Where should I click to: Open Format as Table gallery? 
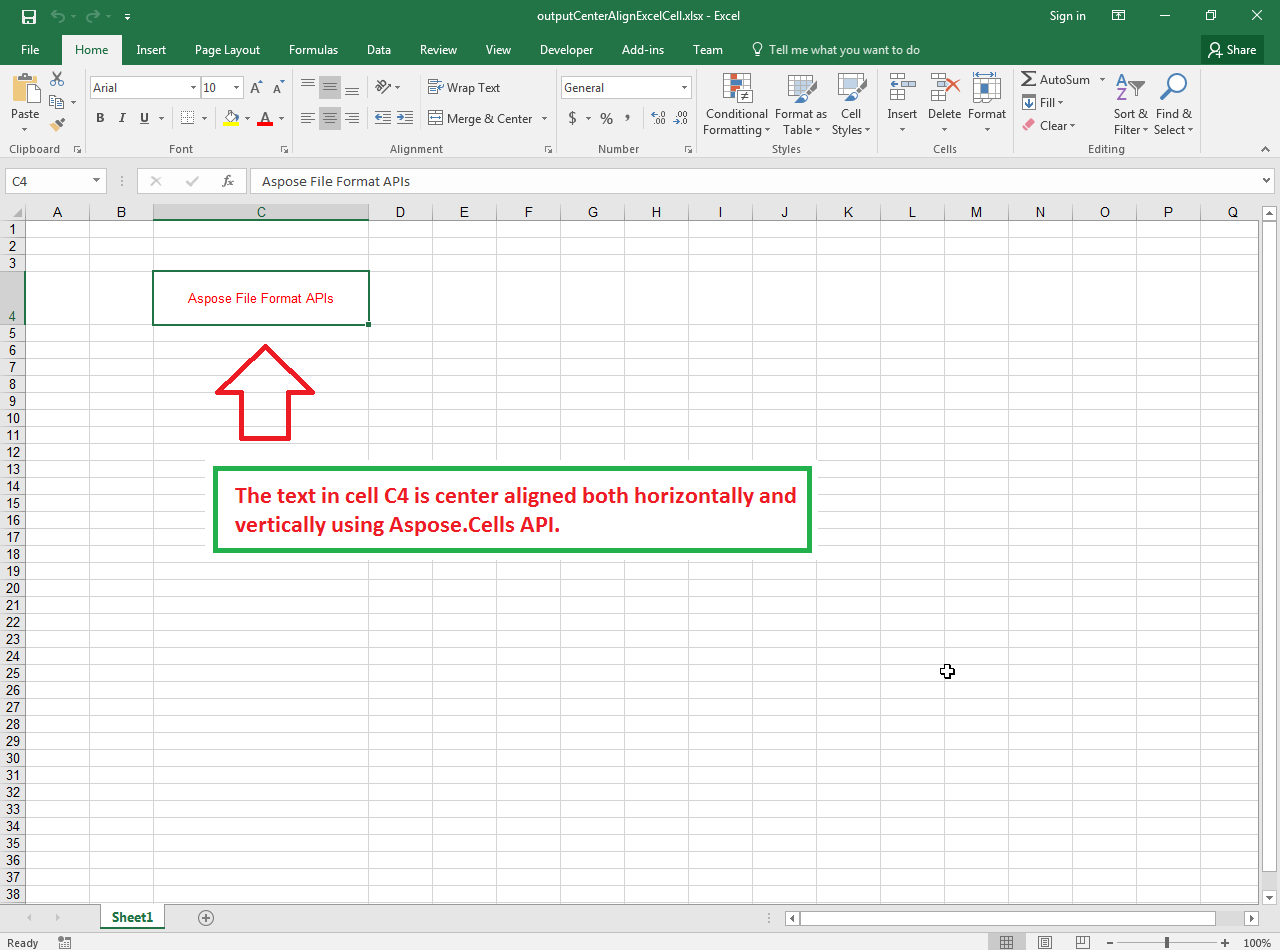(x=801, y=104)
